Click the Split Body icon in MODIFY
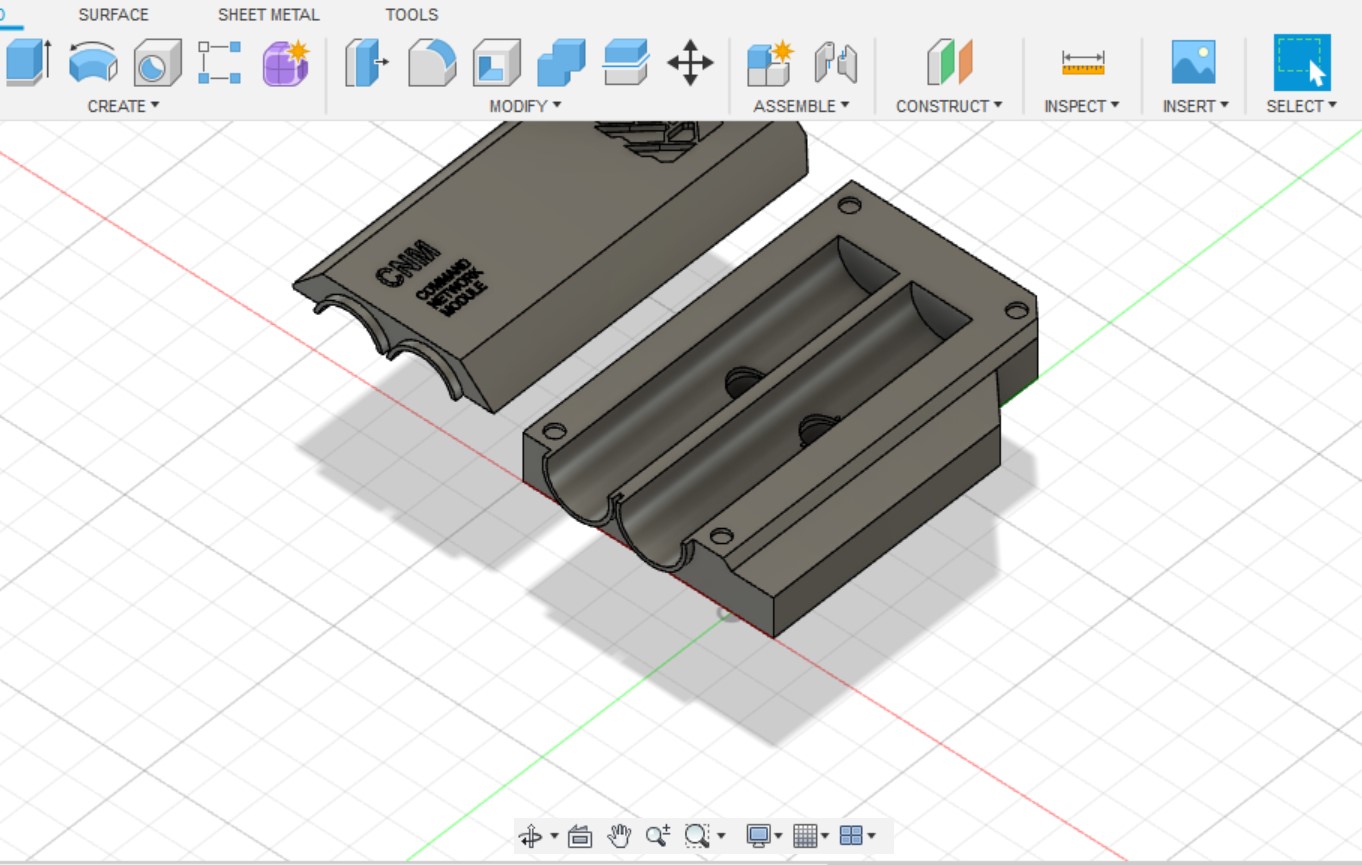1362x865 pixels. coord(626,63)
